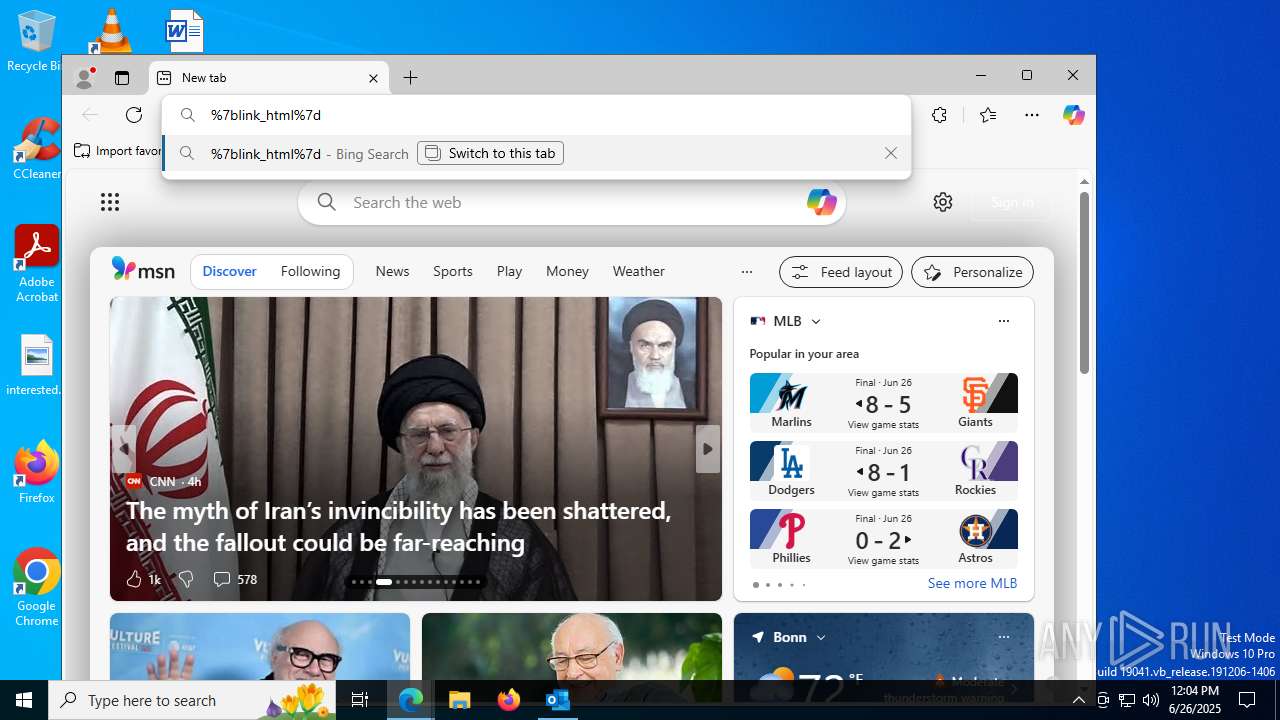The image size is (1280, 720).
Task: Open the apps grid launcher
Action: [110, 202]
